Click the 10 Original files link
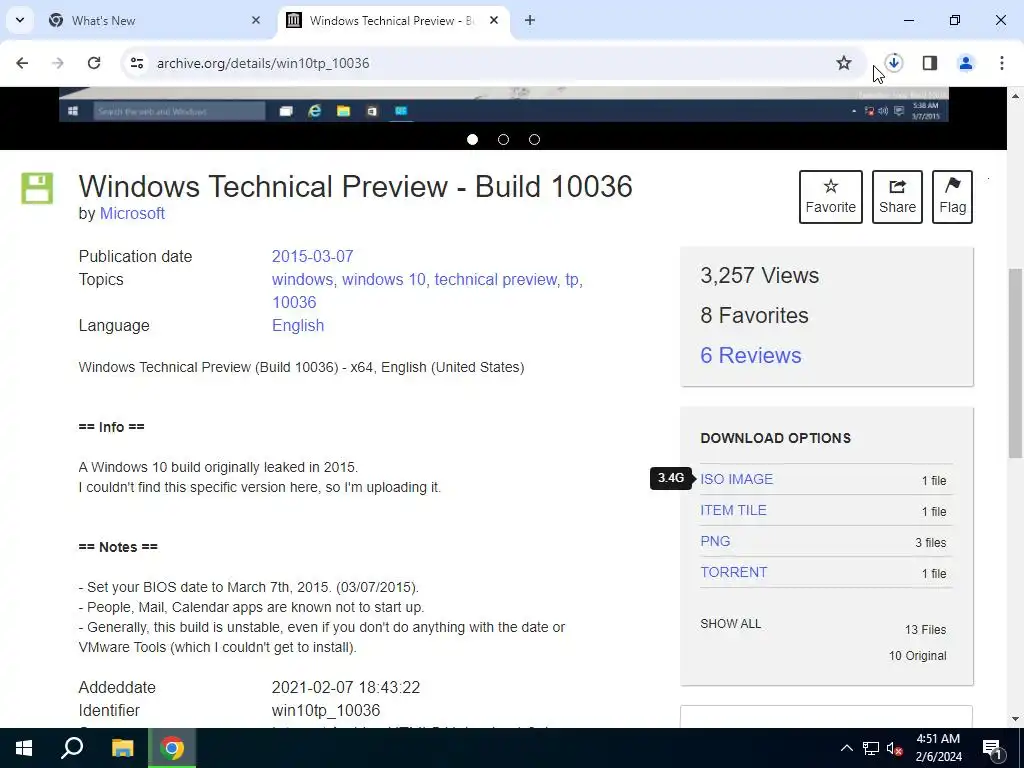Screen dimensions: 1024x768 point(917,656)
